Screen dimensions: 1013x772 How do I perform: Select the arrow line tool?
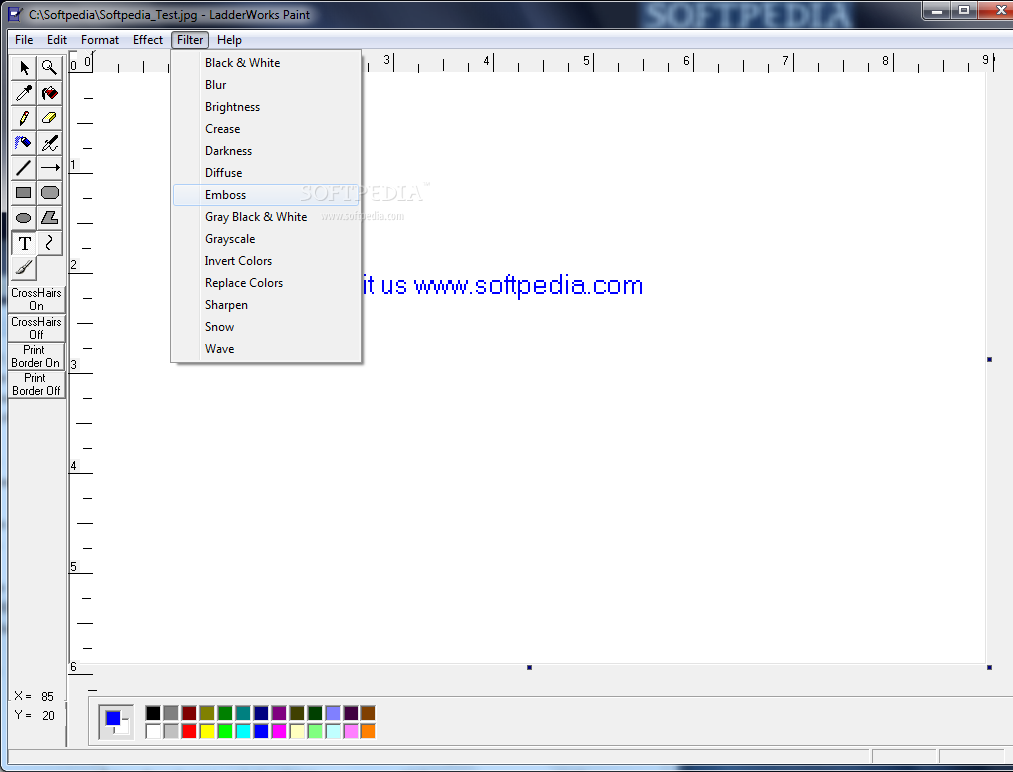[x=49, y=168]
